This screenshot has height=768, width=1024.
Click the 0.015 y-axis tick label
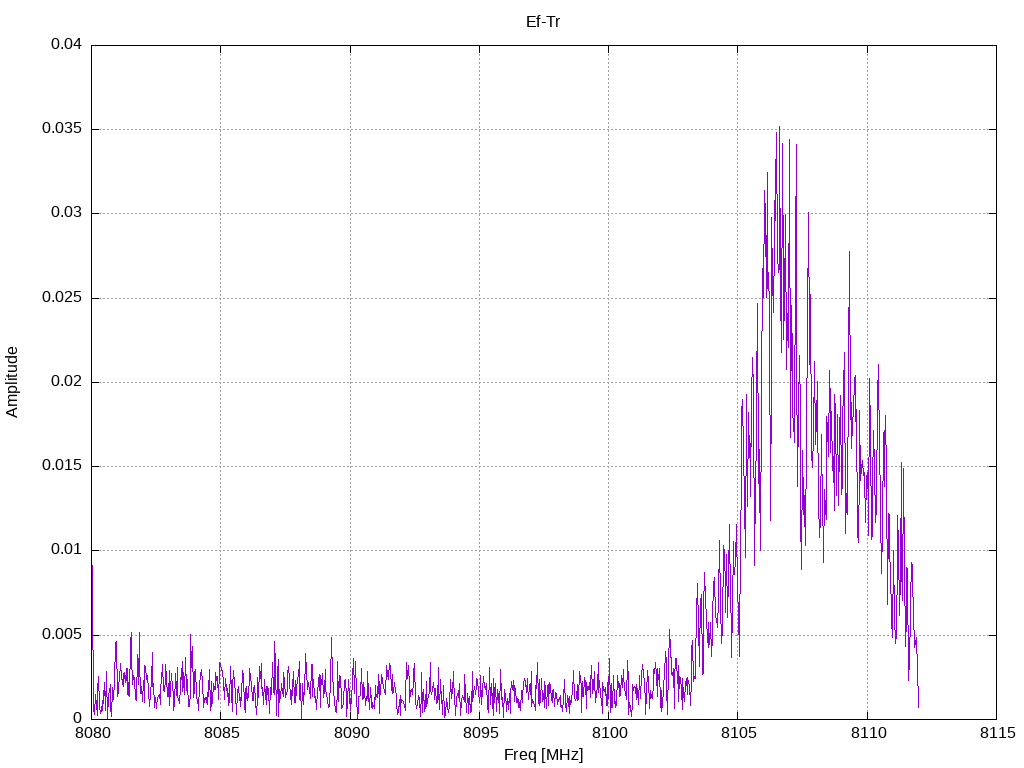[62, 465]
